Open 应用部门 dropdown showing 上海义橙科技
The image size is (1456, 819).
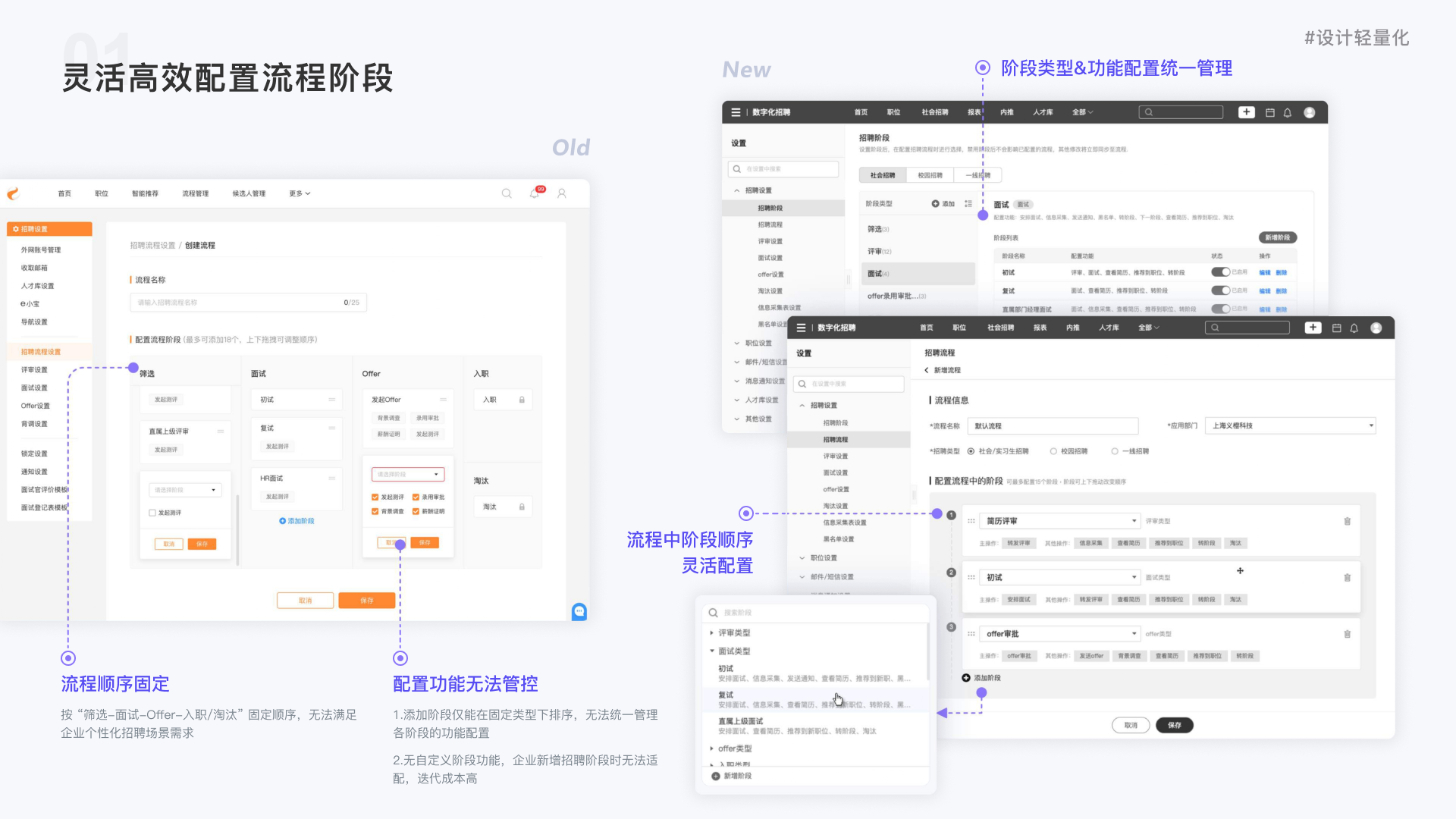click(x=1291, y=425)
